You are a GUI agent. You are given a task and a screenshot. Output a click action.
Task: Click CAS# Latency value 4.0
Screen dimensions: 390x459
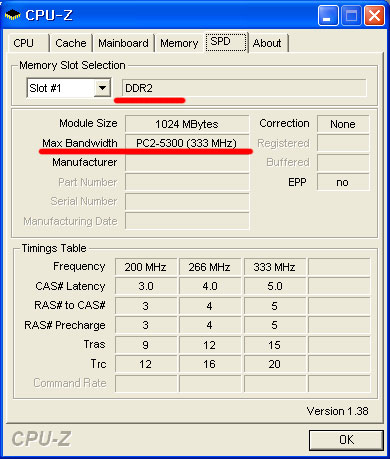point(210,286)
